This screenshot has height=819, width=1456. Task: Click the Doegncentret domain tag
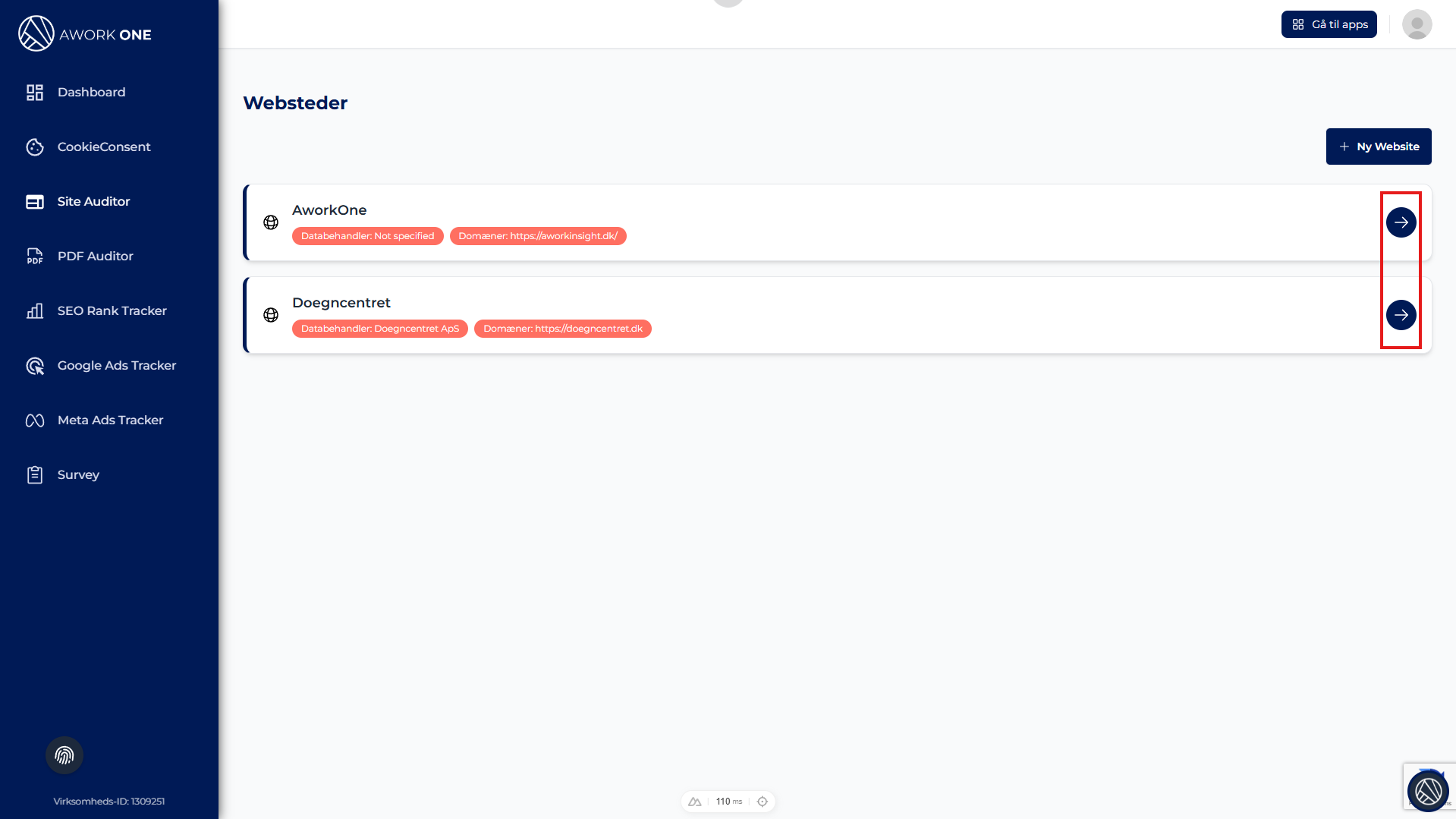[x=562, y=329]
